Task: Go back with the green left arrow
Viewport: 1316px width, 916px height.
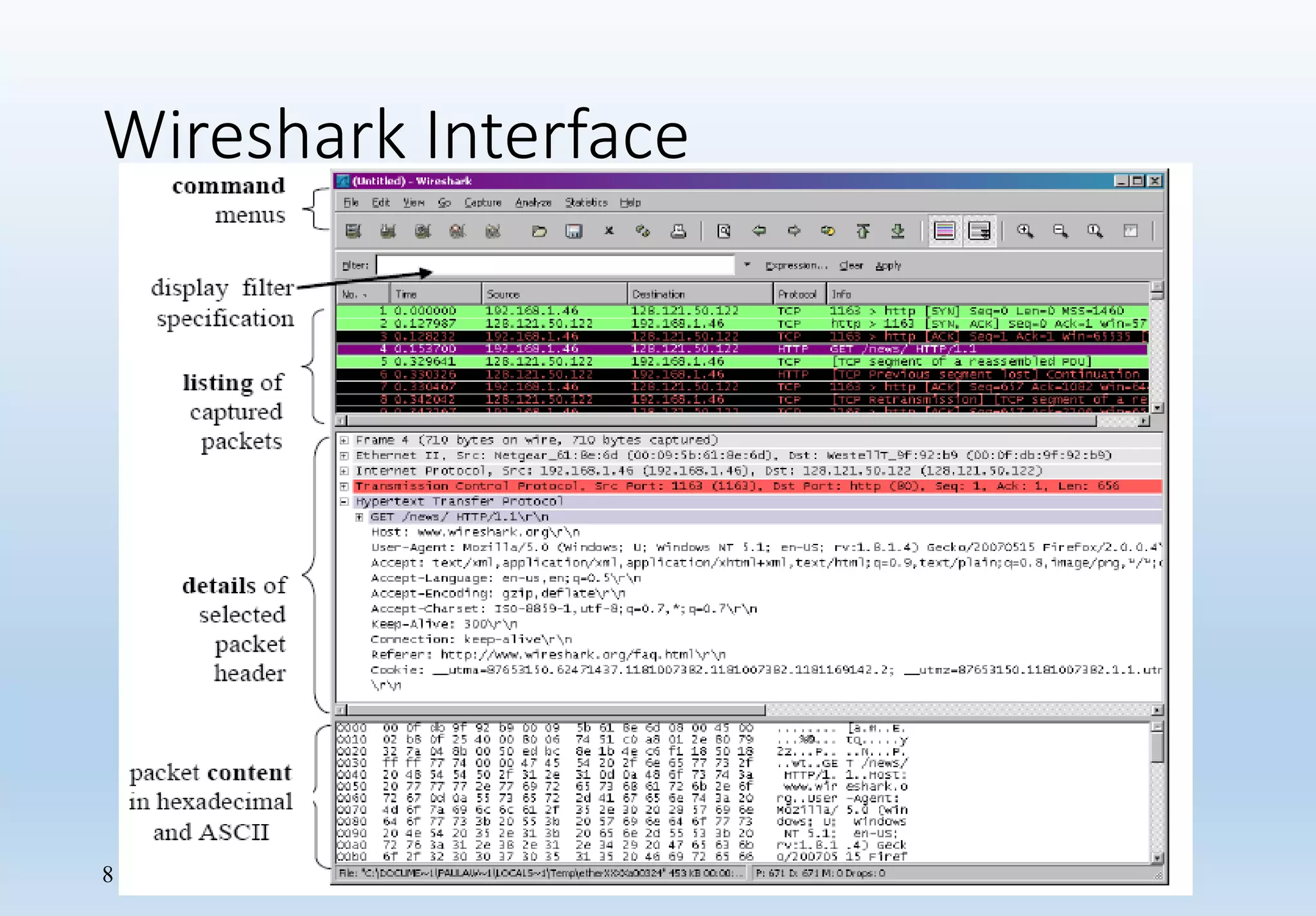Action: [x=759, y=231]
